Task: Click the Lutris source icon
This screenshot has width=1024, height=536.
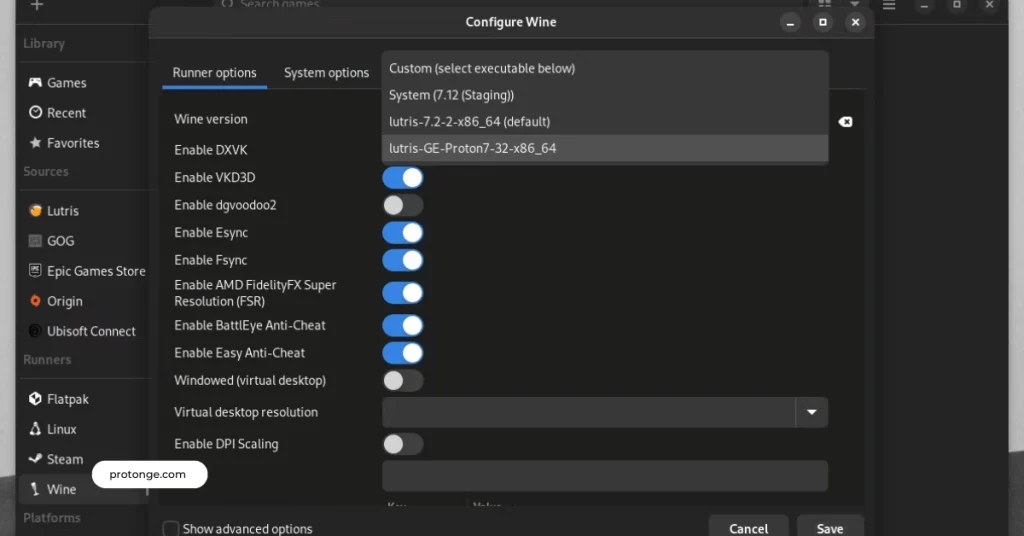Action: (x=36, y=211)
